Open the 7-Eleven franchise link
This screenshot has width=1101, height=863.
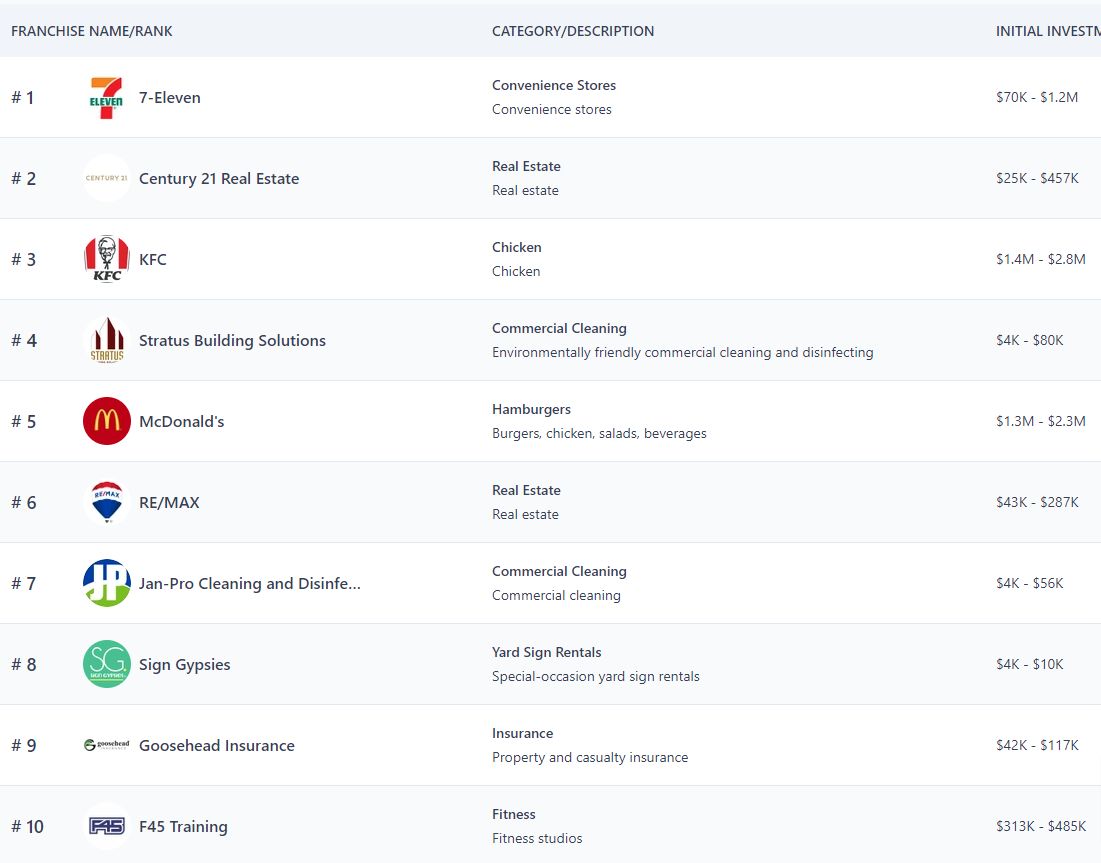170,98
